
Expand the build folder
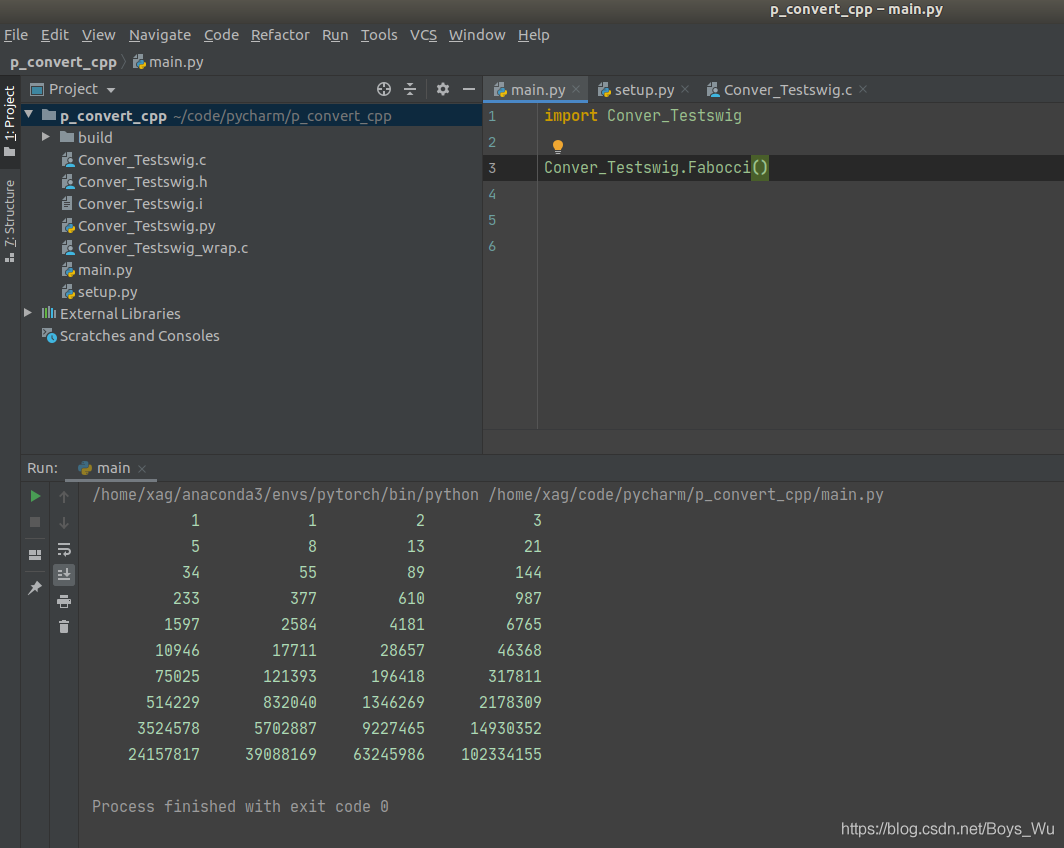coord(46,137)
